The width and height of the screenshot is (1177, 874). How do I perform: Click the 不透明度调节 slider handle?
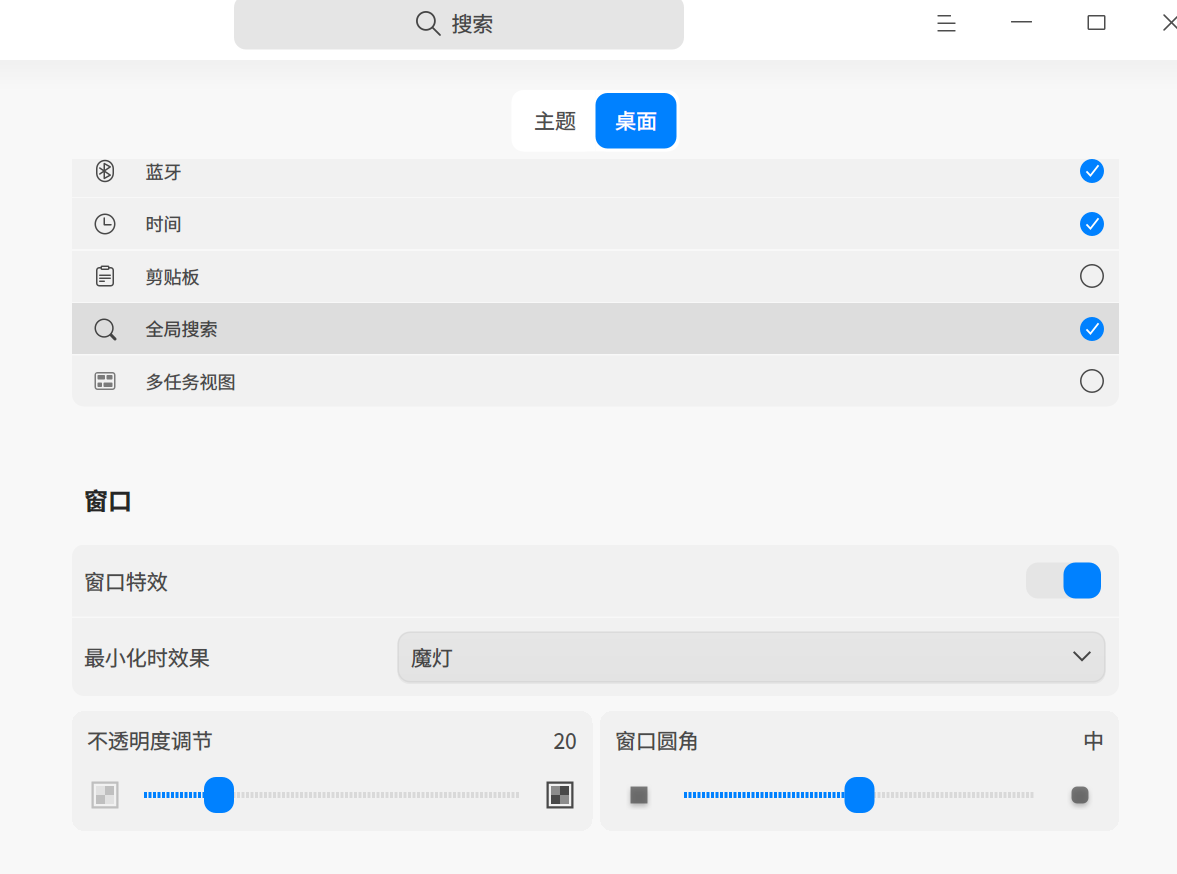pyautogui.click(x=218, y=794)
